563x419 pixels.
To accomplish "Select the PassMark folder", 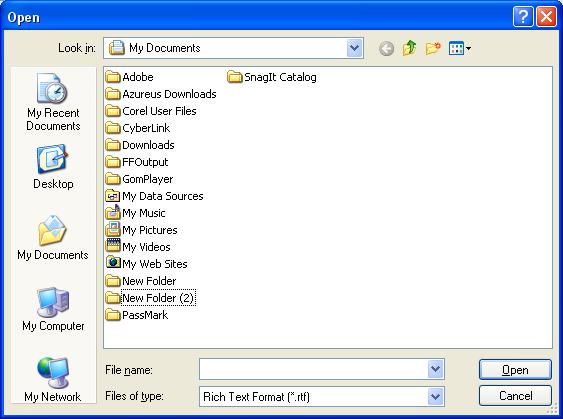I will pos(137,315).
